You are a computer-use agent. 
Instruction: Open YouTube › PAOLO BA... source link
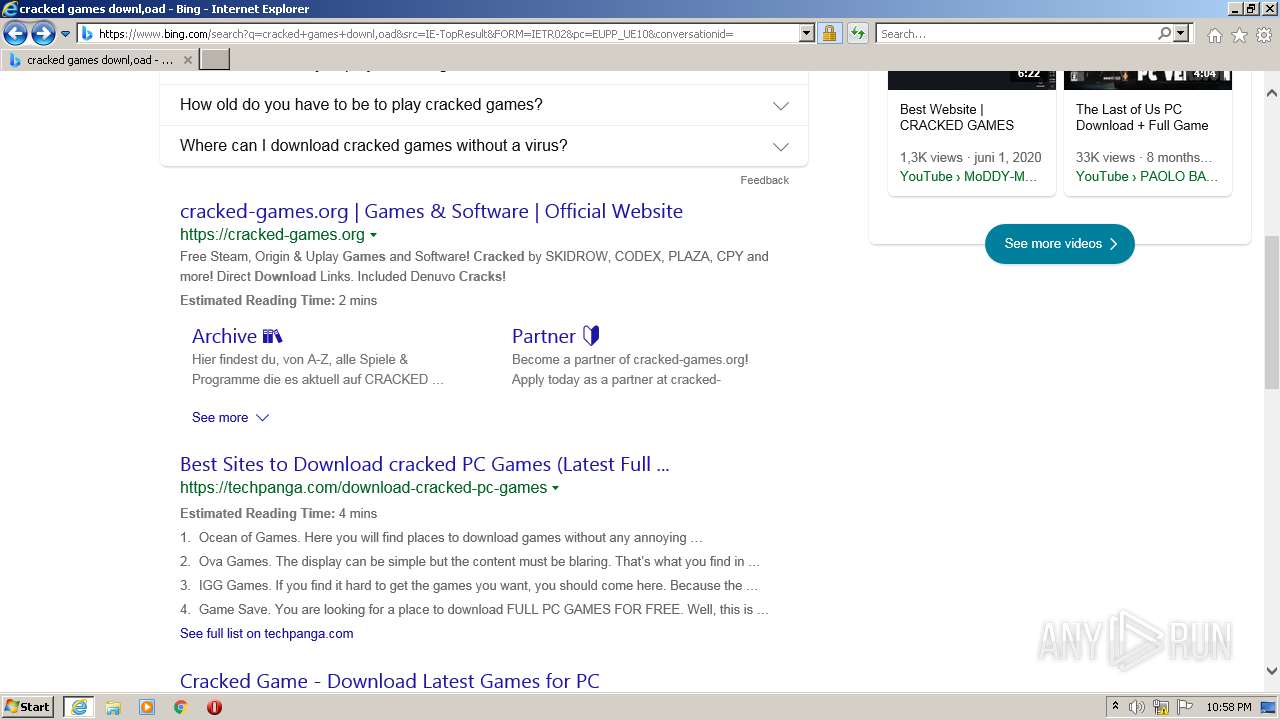(x=1147, y=176)
